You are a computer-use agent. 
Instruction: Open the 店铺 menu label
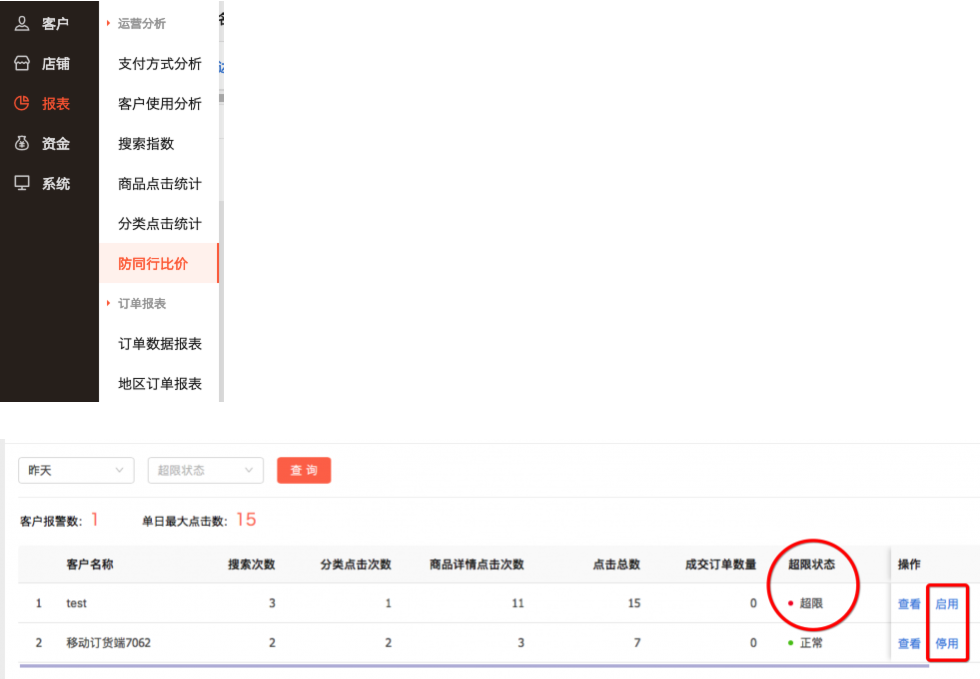[56, 64]
